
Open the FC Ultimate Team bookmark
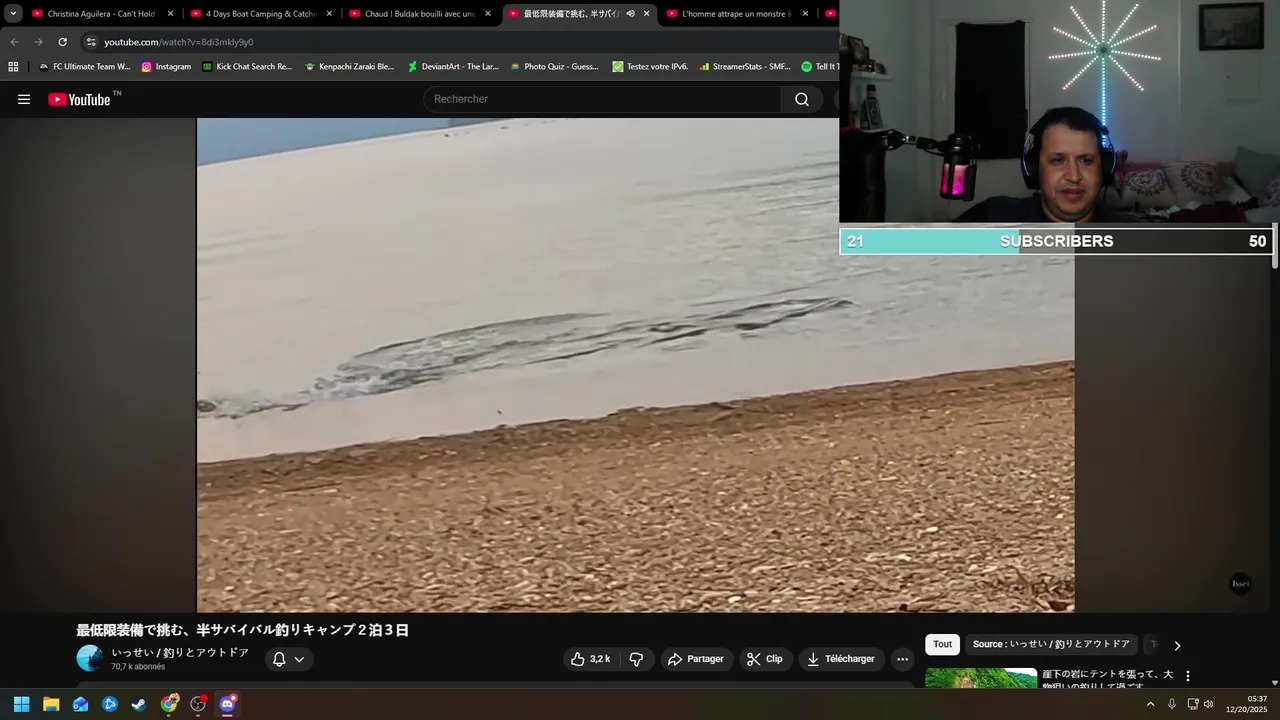pyautogui.click(x=84, y=67)
